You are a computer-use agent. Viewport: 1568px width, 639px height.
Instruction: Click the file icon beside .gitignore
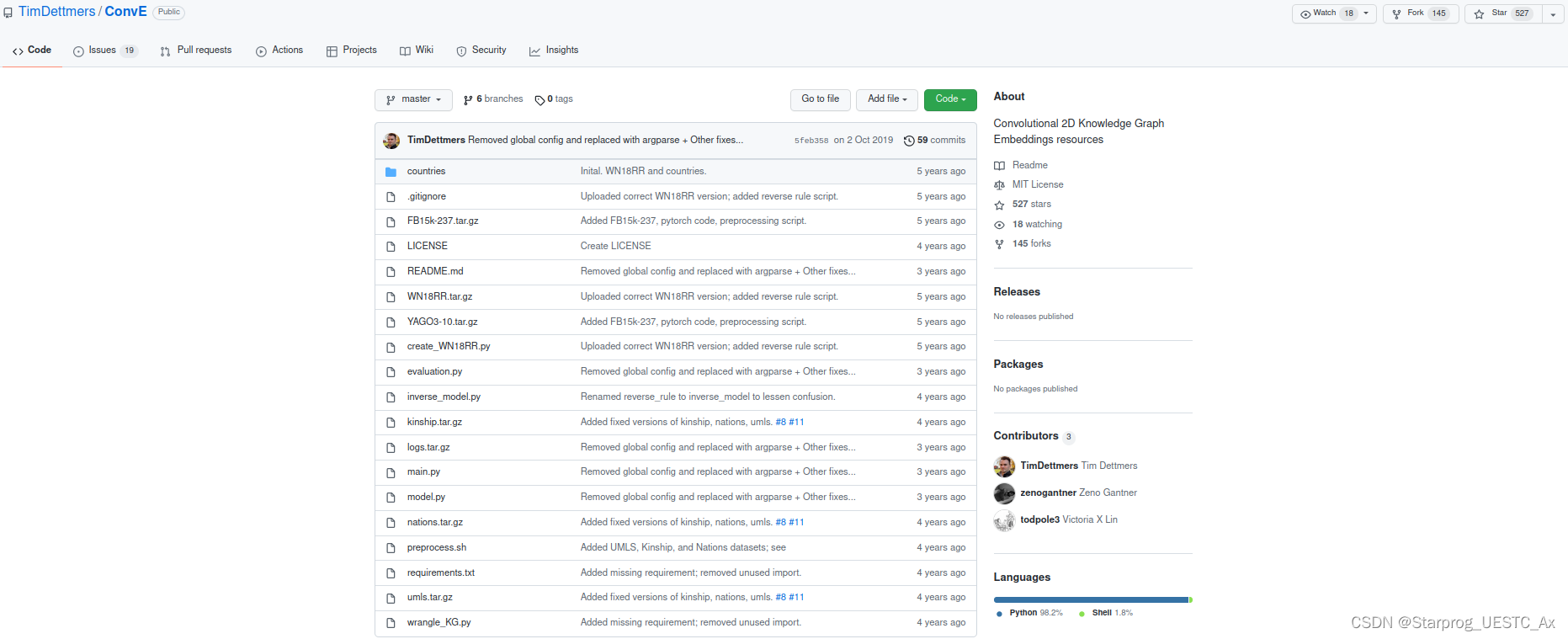tap(391, 197)
